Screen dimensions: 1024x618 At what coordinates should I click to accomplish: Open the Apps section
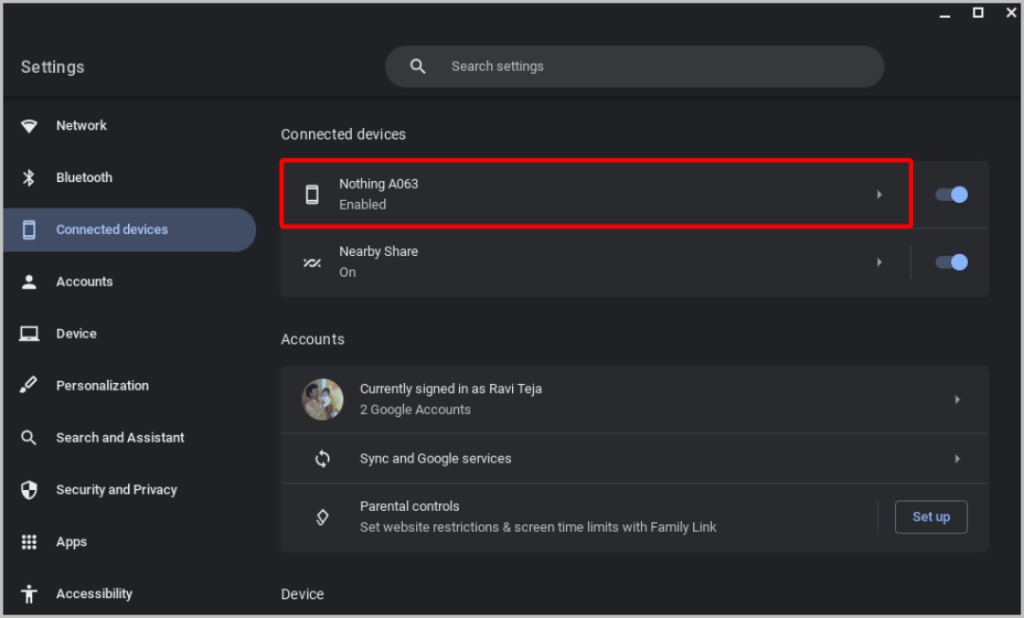[129, 542]
